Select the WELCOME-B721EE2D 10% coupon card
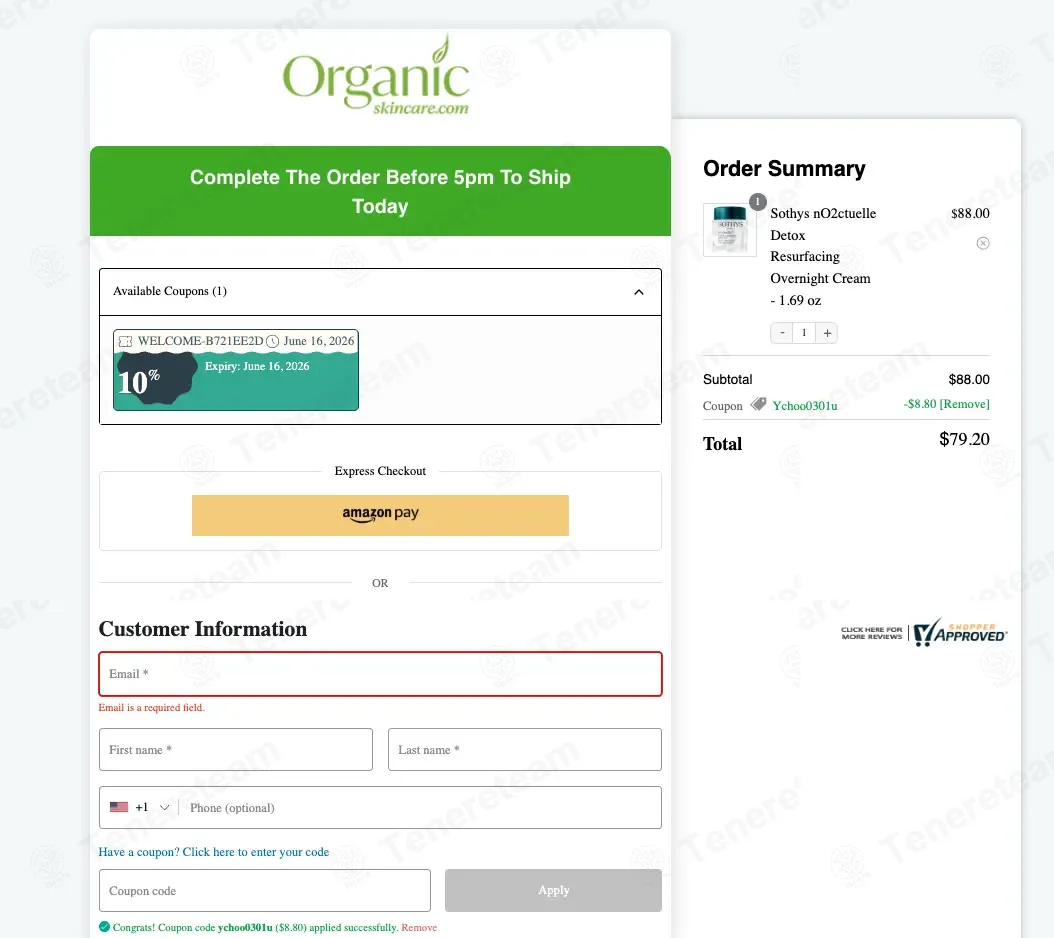The height and width of the screenshot is (938, 1054). click(x=236, y=370)
